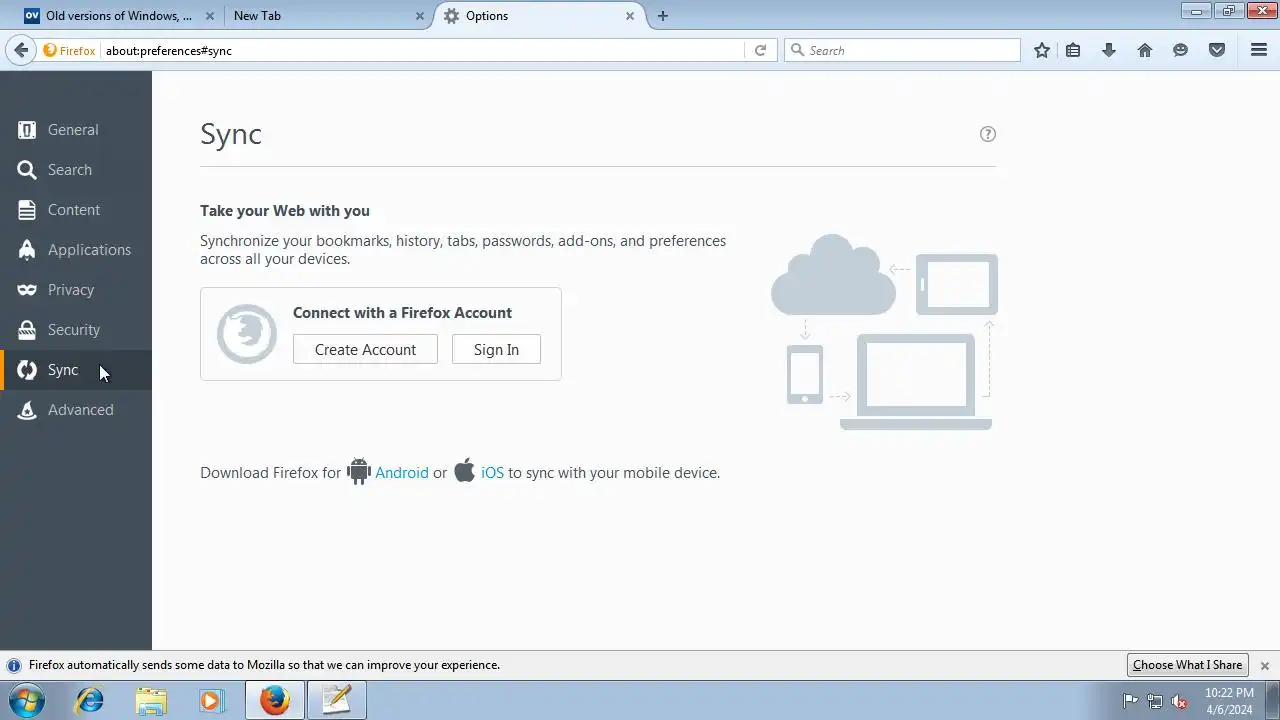The image size is (1280, 720).
Task: Open Windows Media Player from taskbar
Action: coord(211,700)
